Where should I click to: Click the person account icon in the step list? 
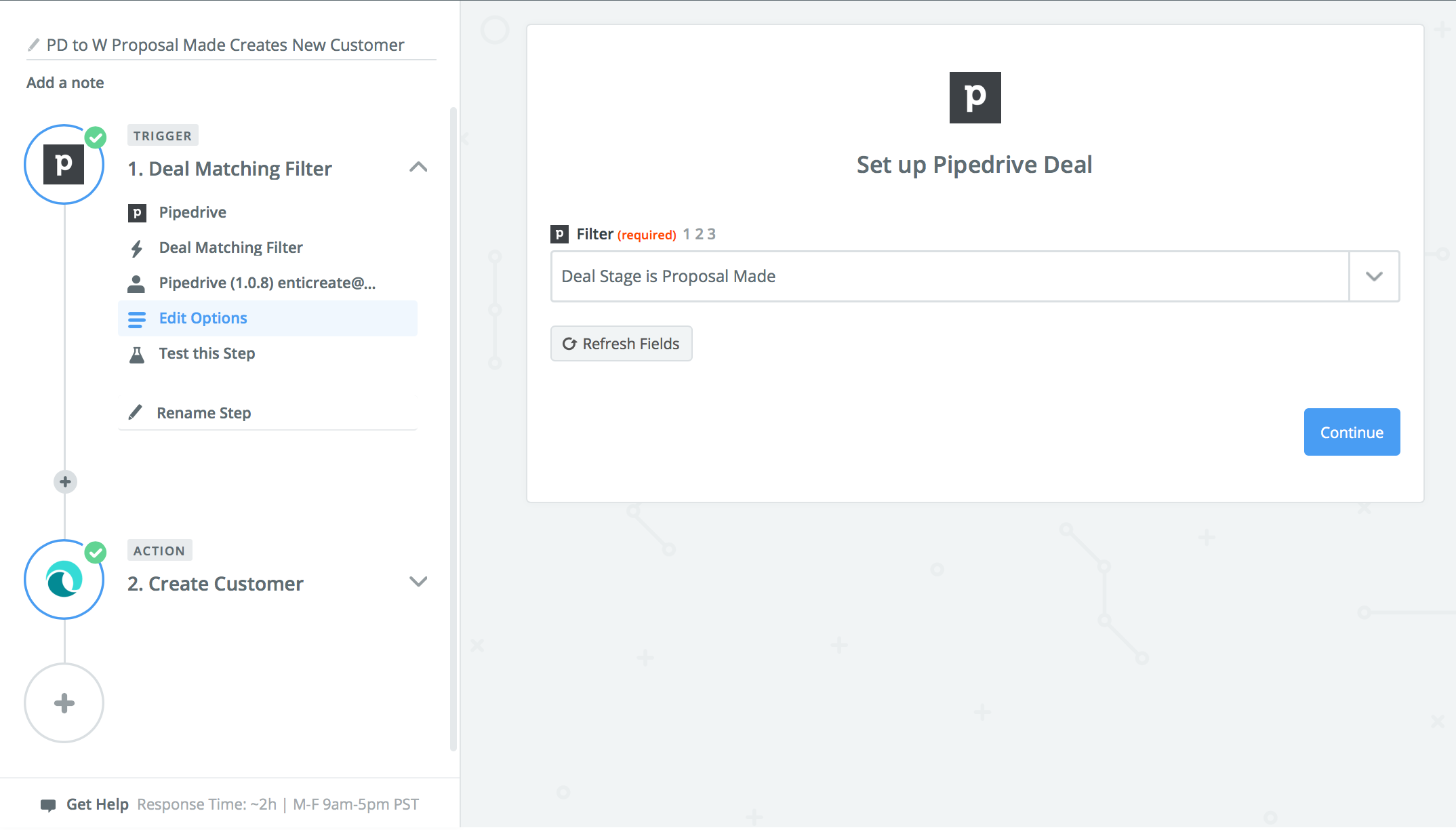click(x=136, y=283)
